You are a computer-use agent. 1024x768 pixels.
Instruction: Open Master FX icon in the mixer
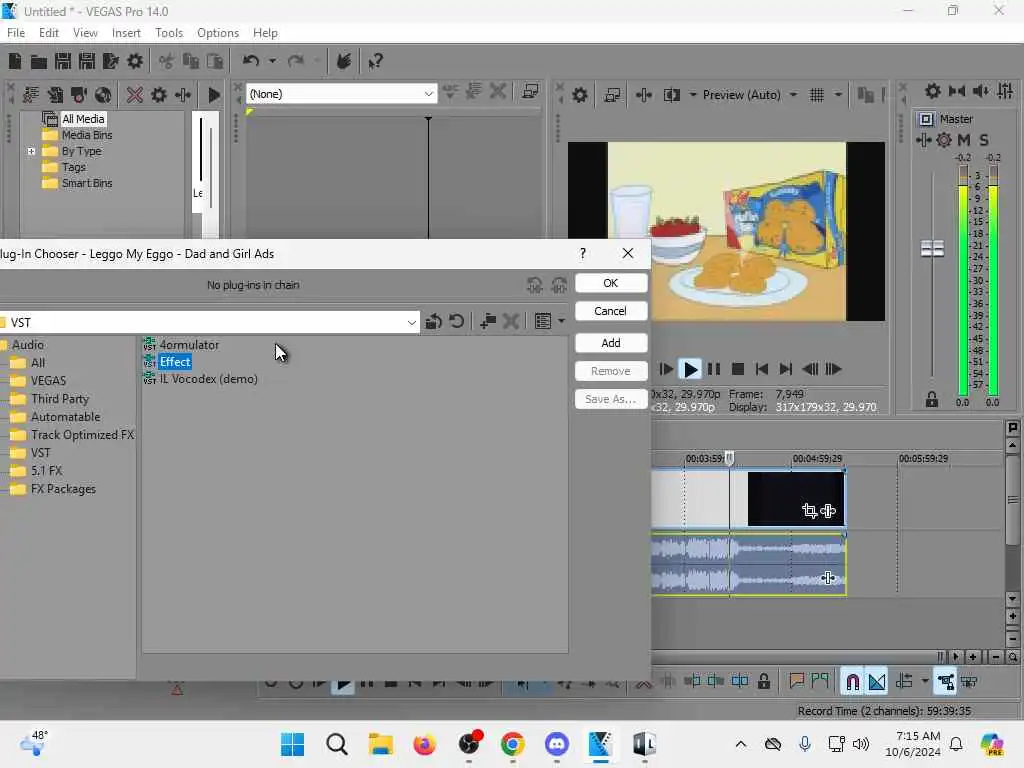pyautogui.click(x=923, y=140)
